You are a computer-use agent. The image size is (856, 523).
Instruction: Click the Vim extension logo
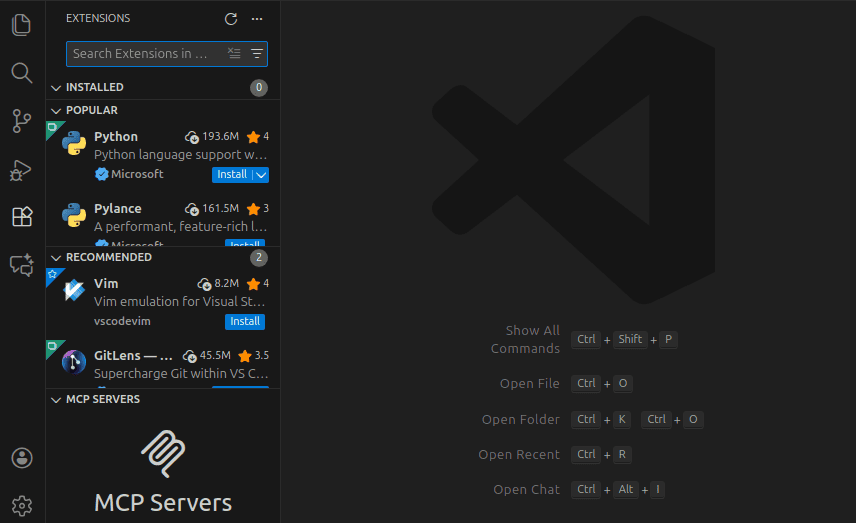(x=74, y=290)
